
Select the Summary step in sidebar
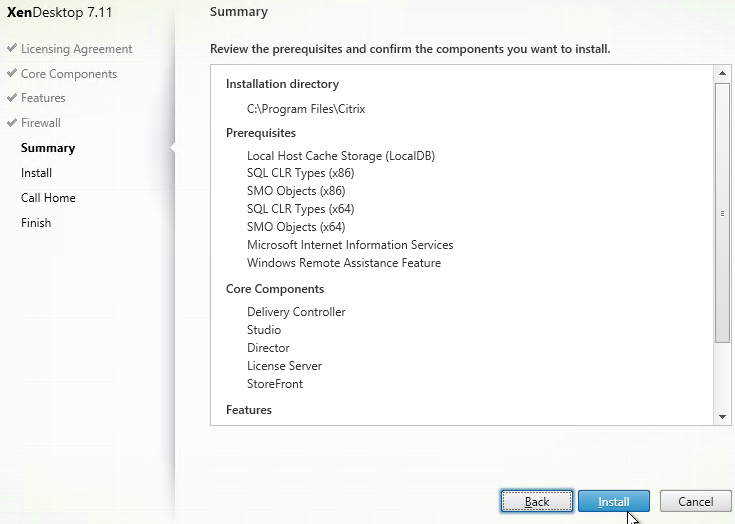pyautogui.click(x=48, y=148)
